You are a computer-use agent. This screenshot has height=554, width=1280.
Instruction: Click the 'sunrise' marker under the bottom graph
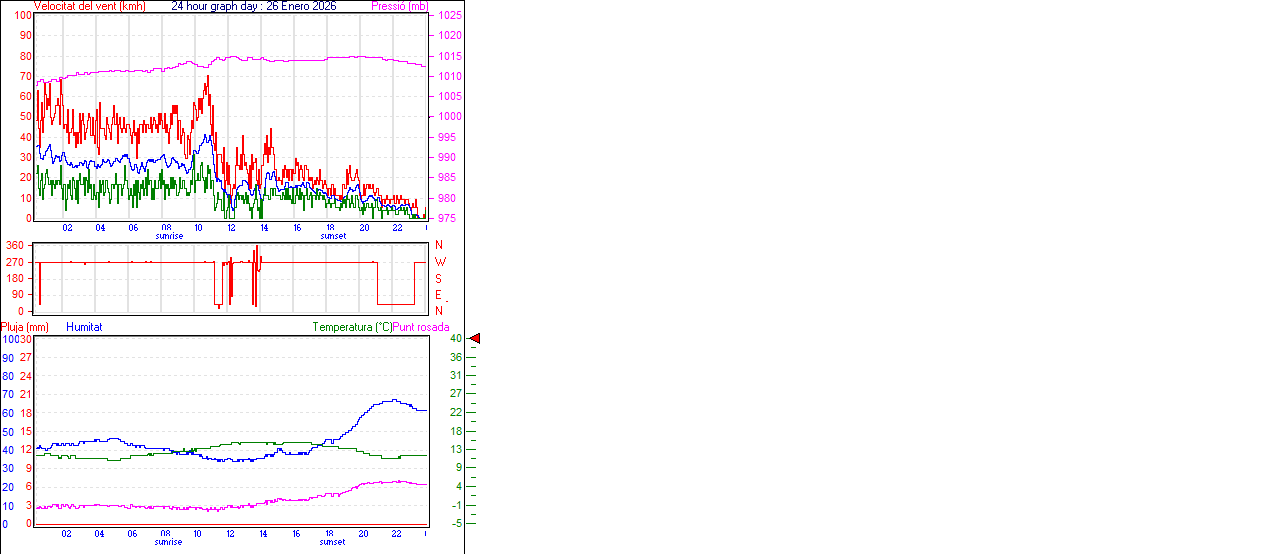click(169, 542)
